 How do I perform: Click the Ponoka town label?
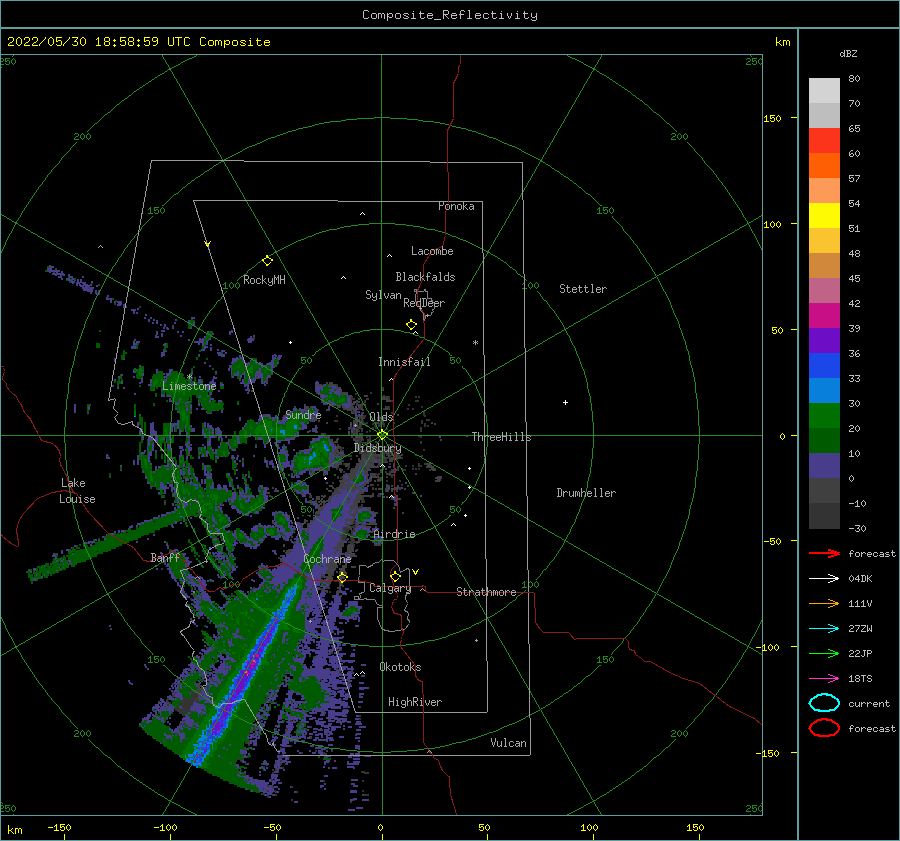click(x=456, y=206)
